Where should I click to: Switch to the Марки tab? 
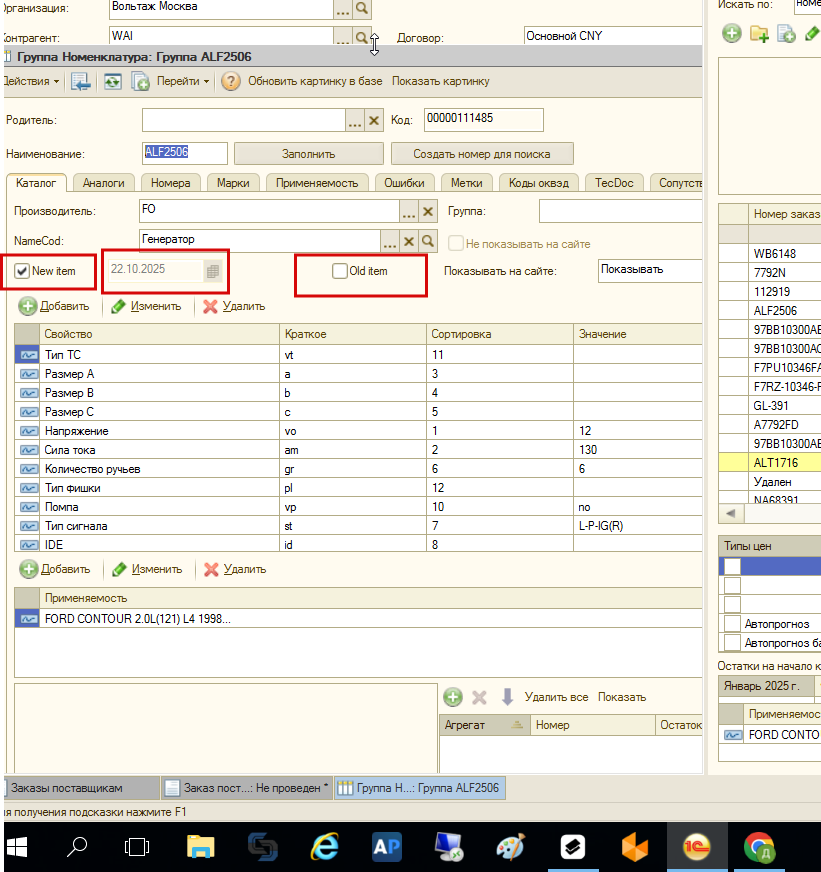tap(233, 183)
